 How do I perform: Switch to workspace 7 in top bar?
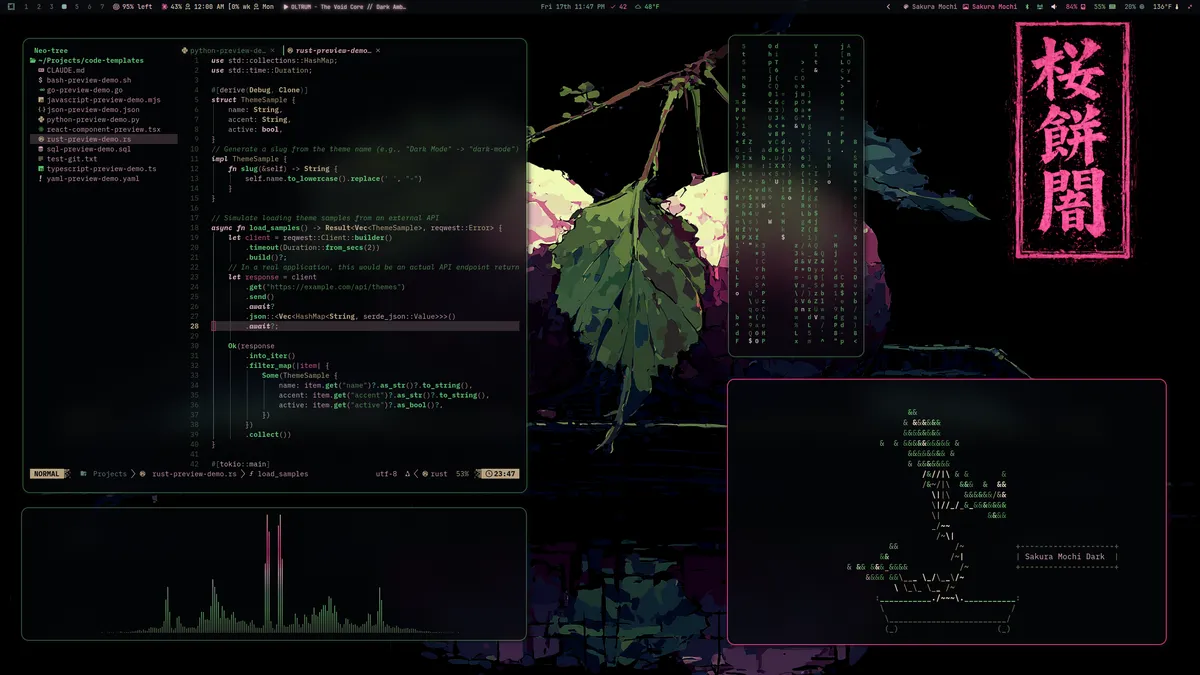[102, 7]
